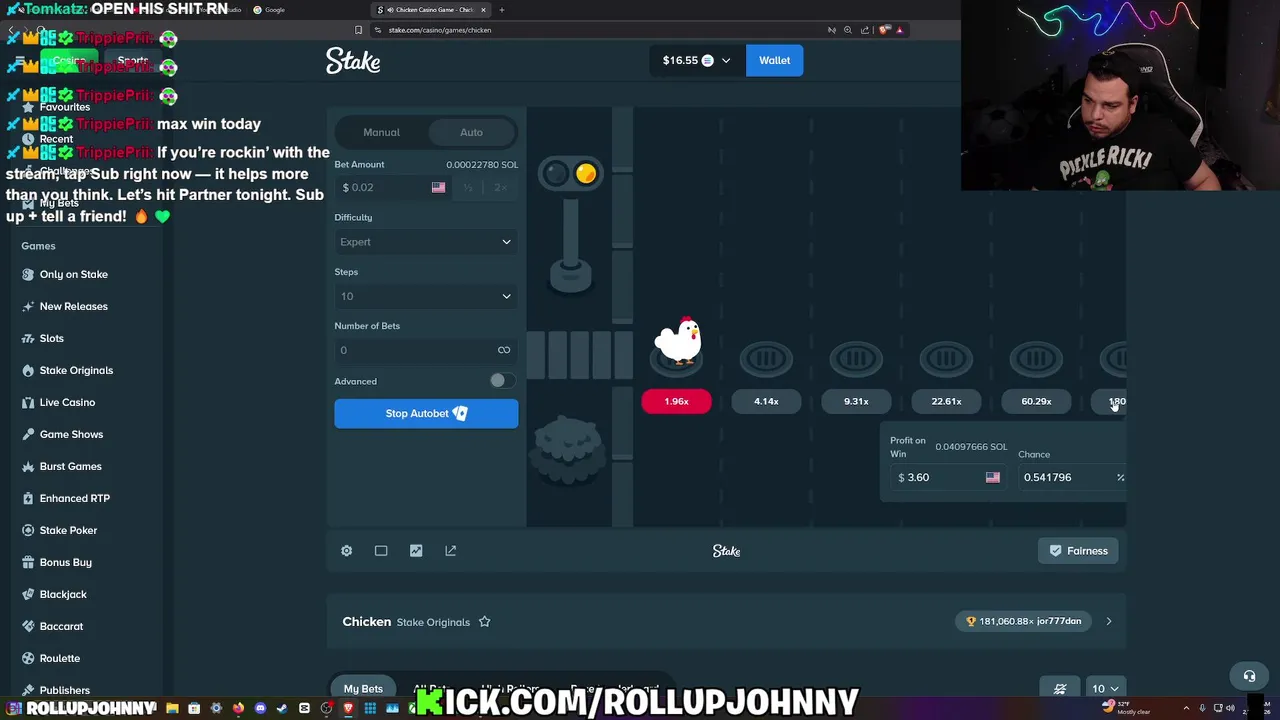Click the 181,060.88x top win record

(1023, 621)
